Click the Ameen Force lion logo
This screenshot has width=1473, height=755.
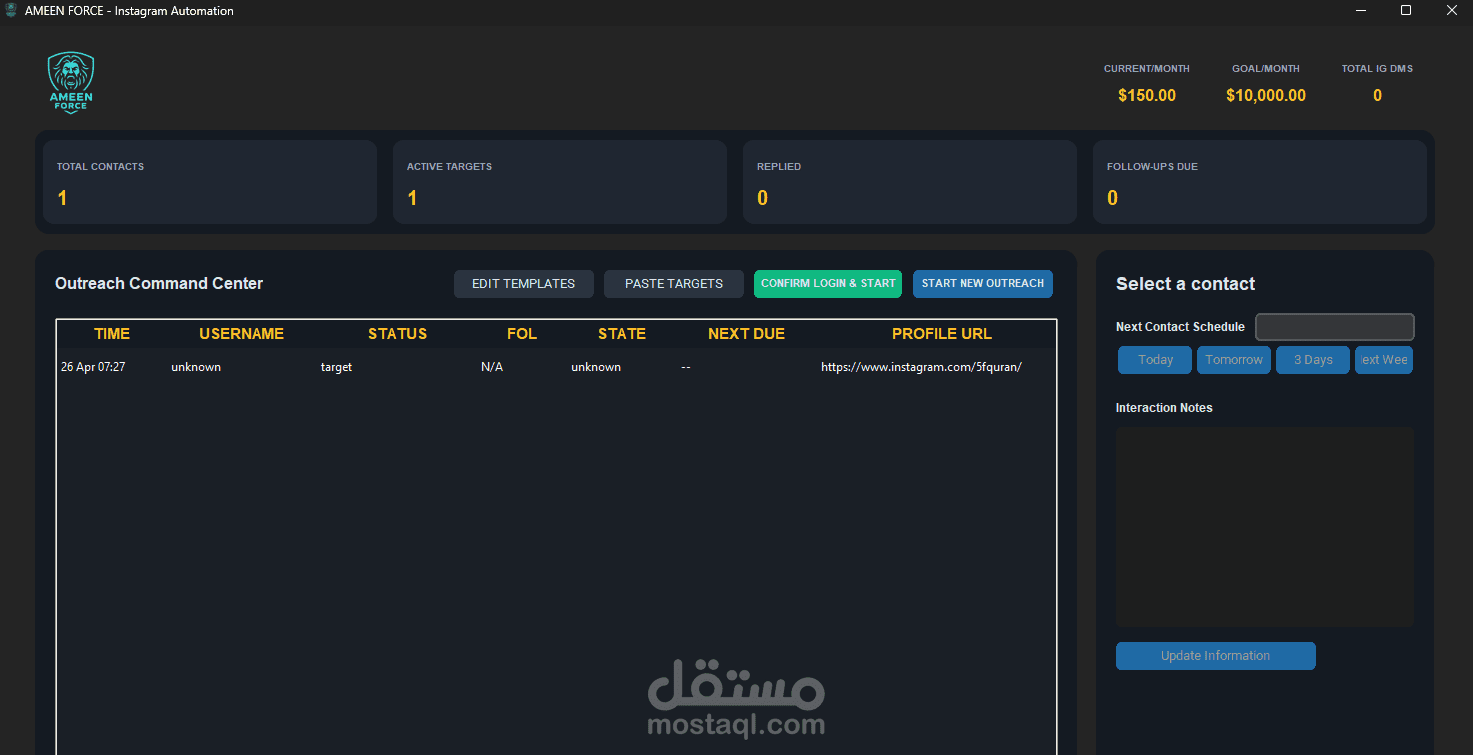[x=71, y=83]
